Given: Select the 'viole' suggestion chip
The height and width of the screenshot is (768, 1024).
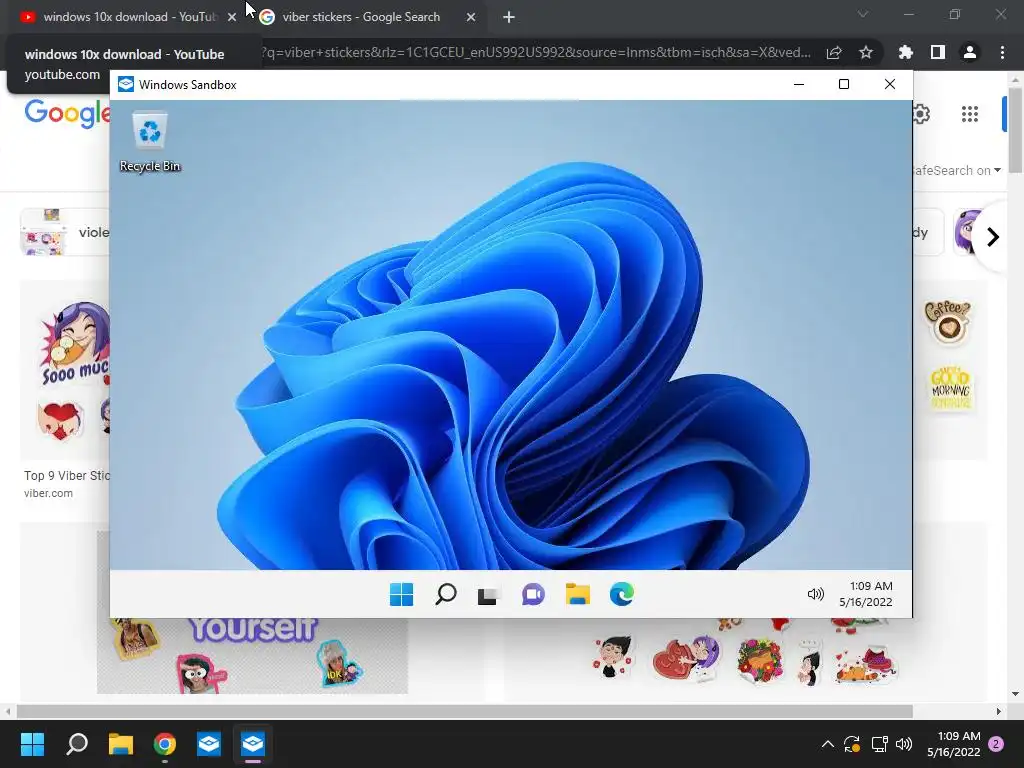Looking at the screenshot, I should pyautogui.click(x=65, y=232).
